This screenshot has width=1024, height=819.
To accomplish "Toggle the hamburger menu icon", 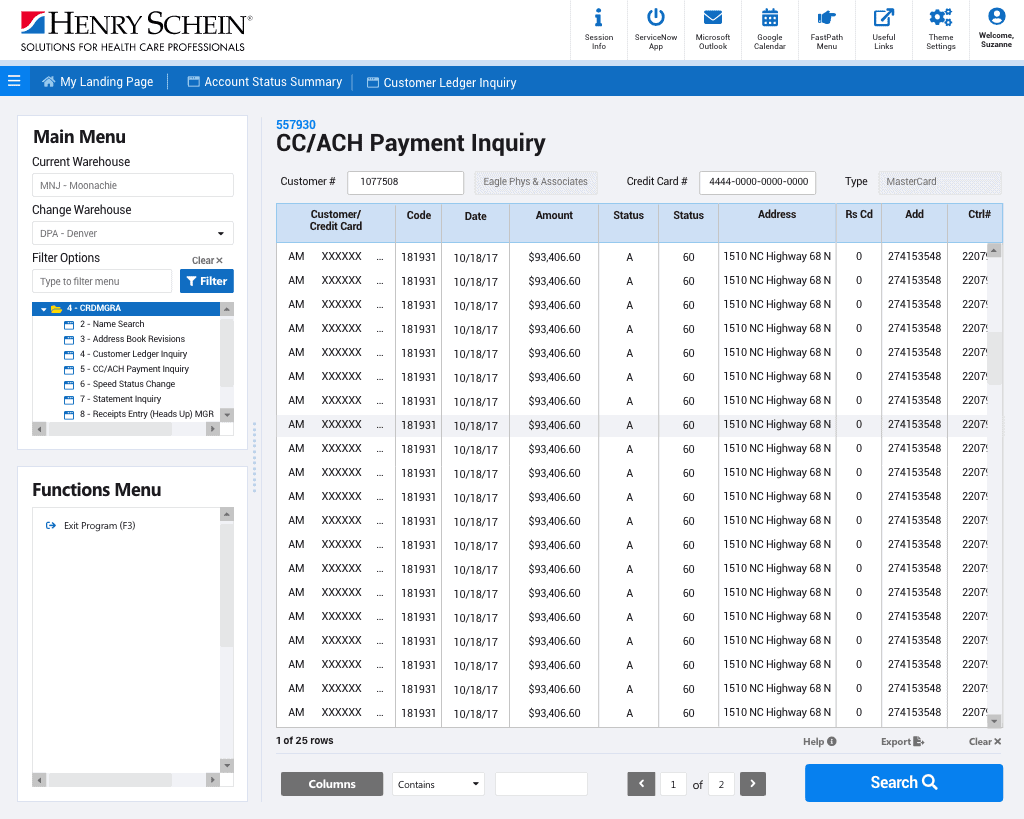I will coord(14,81).
